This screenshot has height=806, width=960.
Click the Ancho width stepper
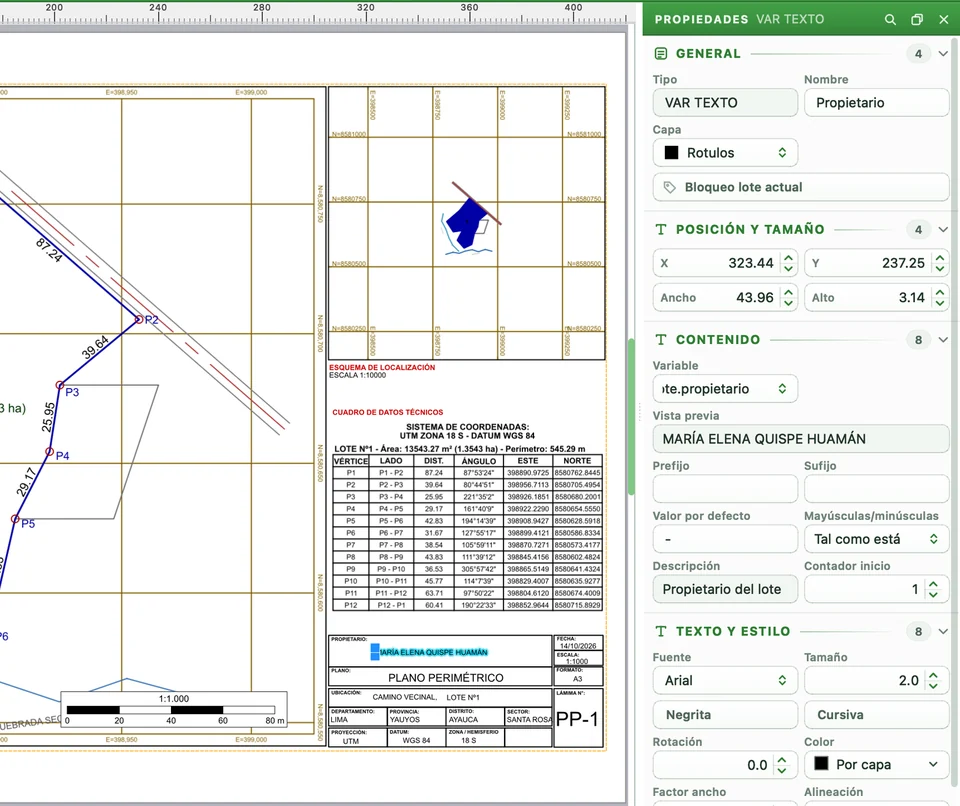pyautogui.click(x=789, y=298)
